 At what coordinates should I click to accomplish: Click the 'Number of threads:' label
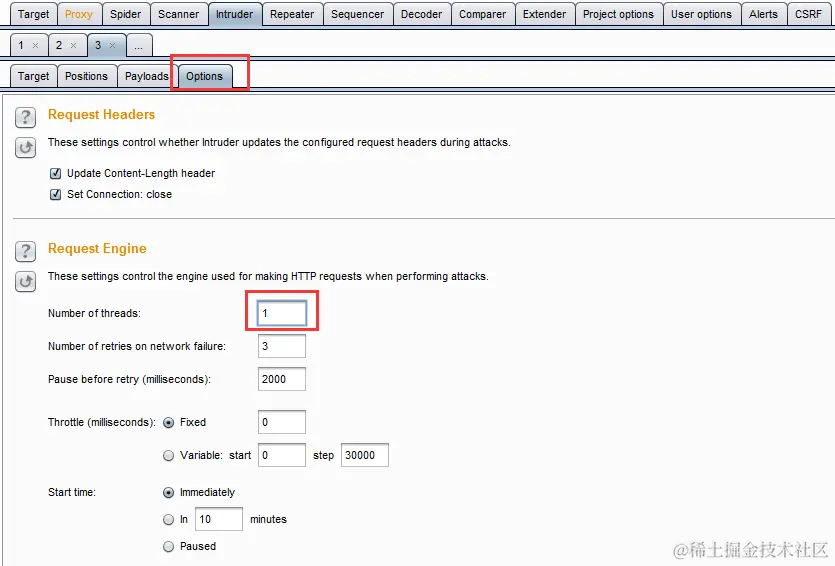(x=94, y=313)
